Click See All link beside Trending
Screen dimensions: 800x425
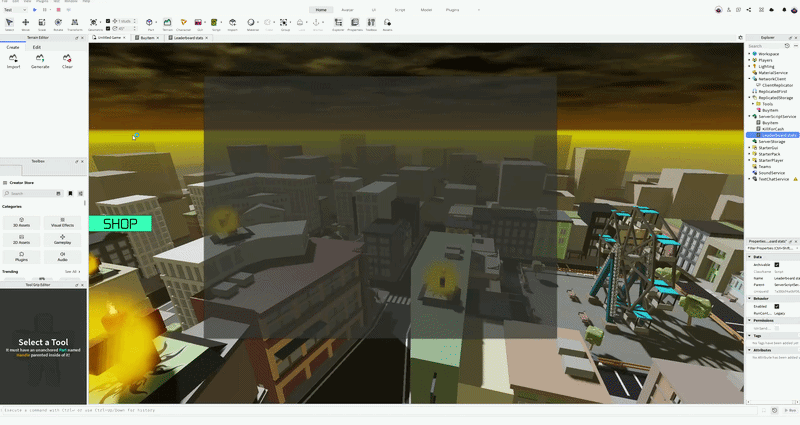(x=71, y=271)
